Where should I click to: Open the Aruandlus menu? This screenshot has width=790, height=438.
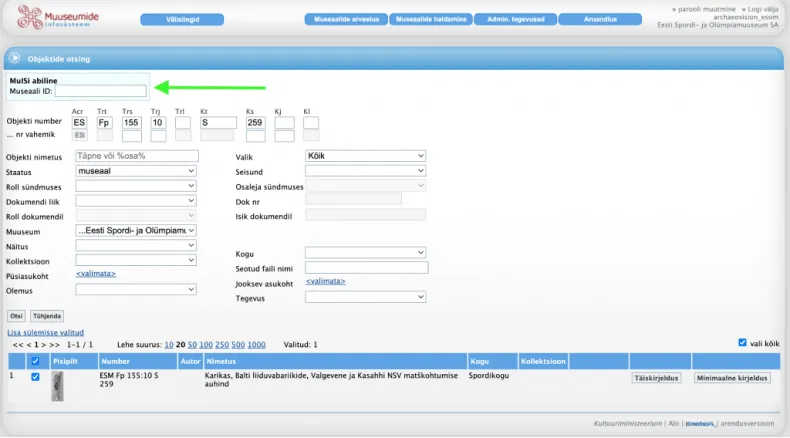click(599, 19)
